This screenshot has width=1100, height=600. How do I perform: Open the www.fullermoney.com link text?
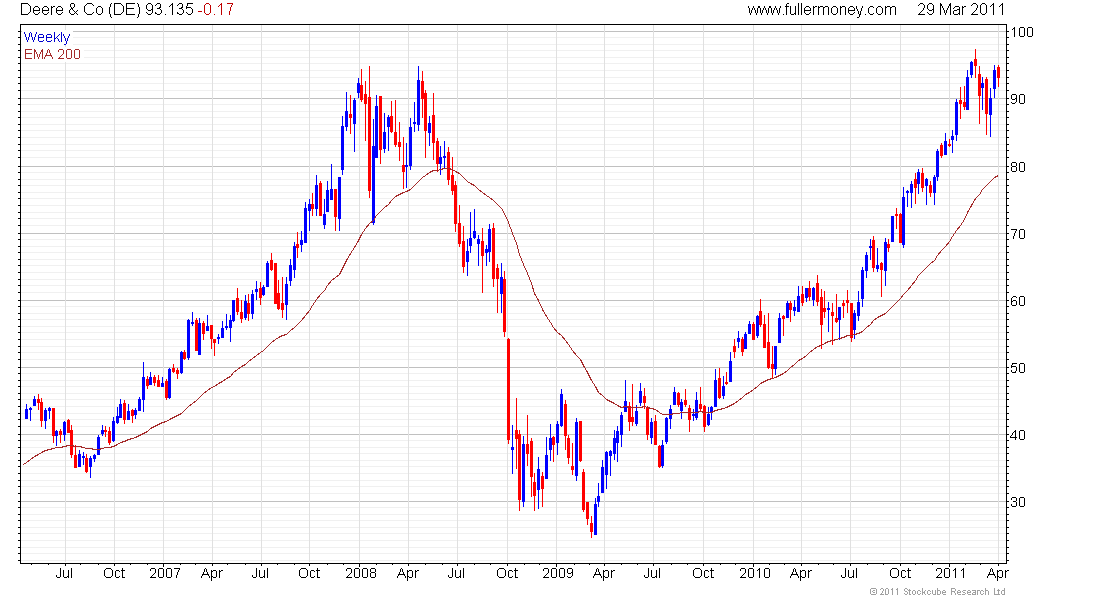pos(821,10)
